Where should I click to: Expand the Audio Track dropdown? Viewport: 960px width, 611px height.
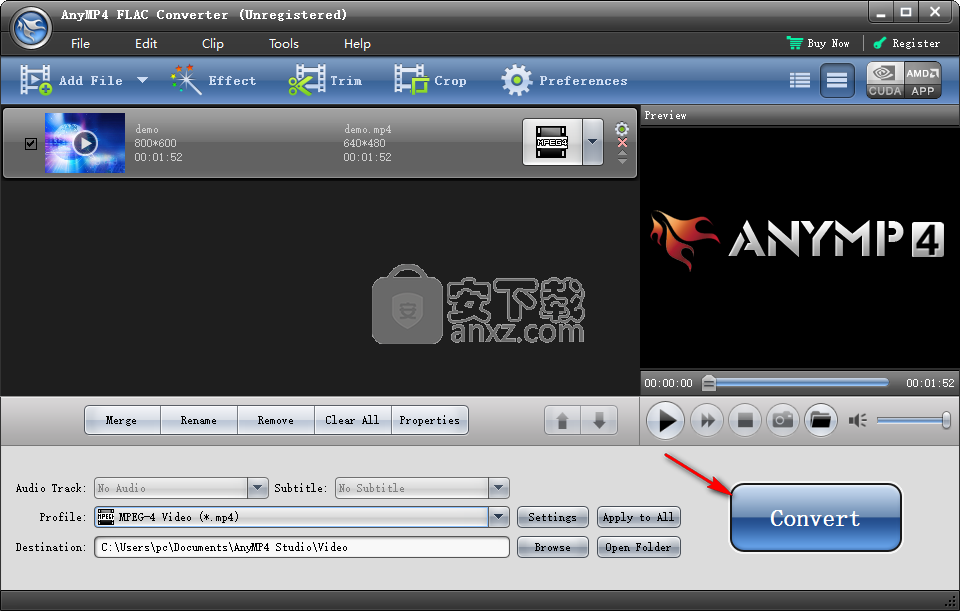258,488
